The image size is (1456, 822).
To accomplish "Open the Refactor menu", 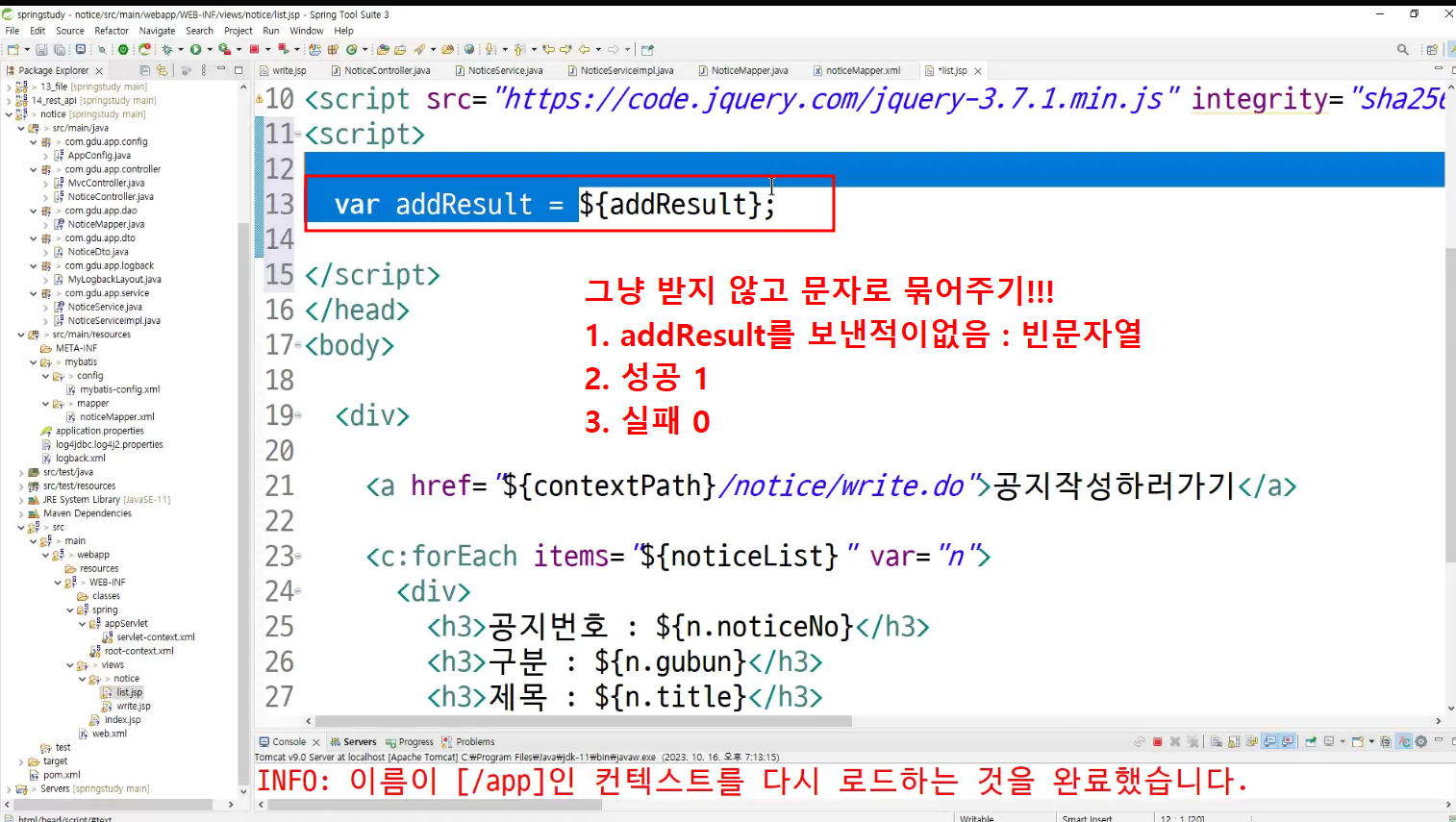I will (112, 31).
